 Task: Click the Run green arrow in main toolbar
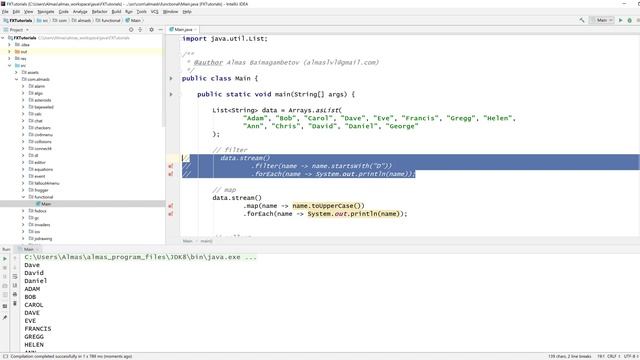[621, 20]
